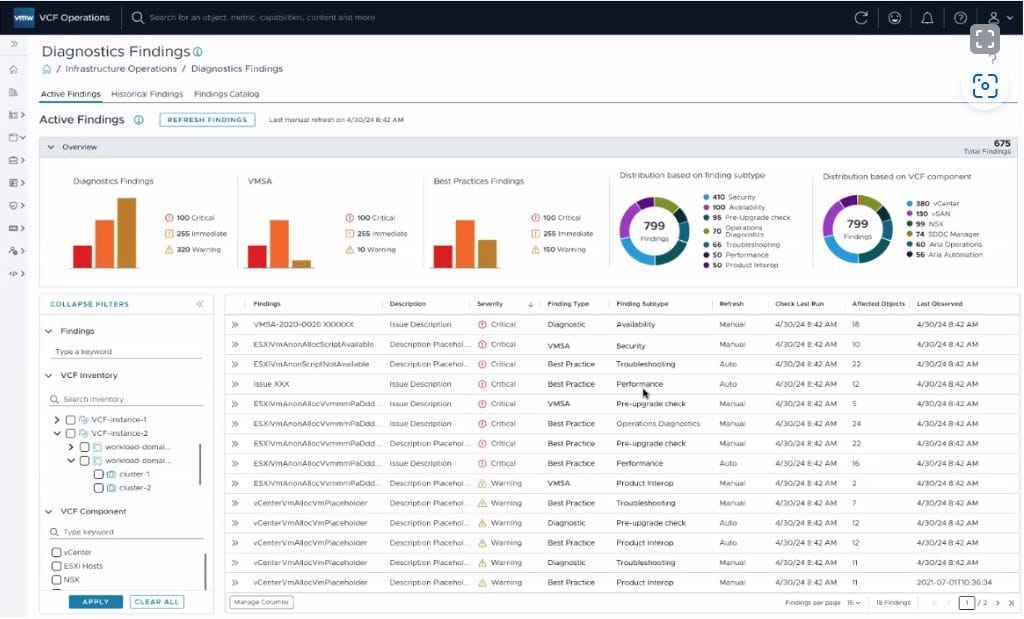Check the VCF-instance-1 checkbox
The height and width of the screenshot is (619, 1024).
click(71, 420)
